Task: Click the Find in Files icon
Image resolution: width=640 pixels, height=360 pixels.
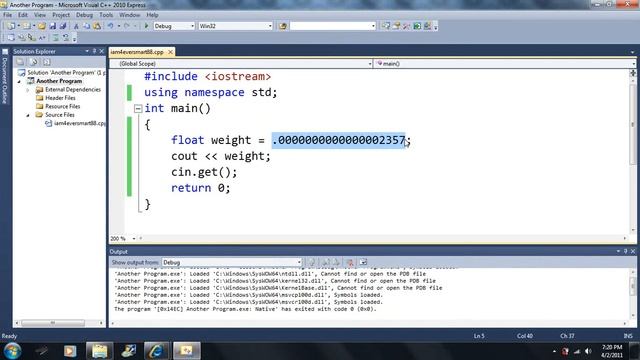Action: [x=283, y=26]
